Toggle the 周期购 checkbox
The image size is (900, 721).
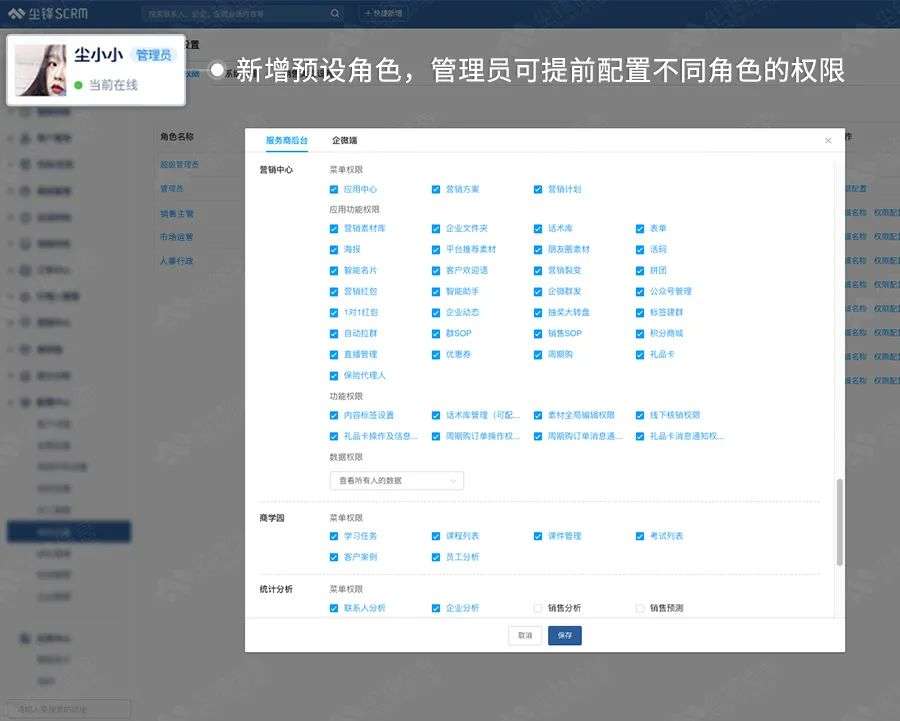[538, 355]
